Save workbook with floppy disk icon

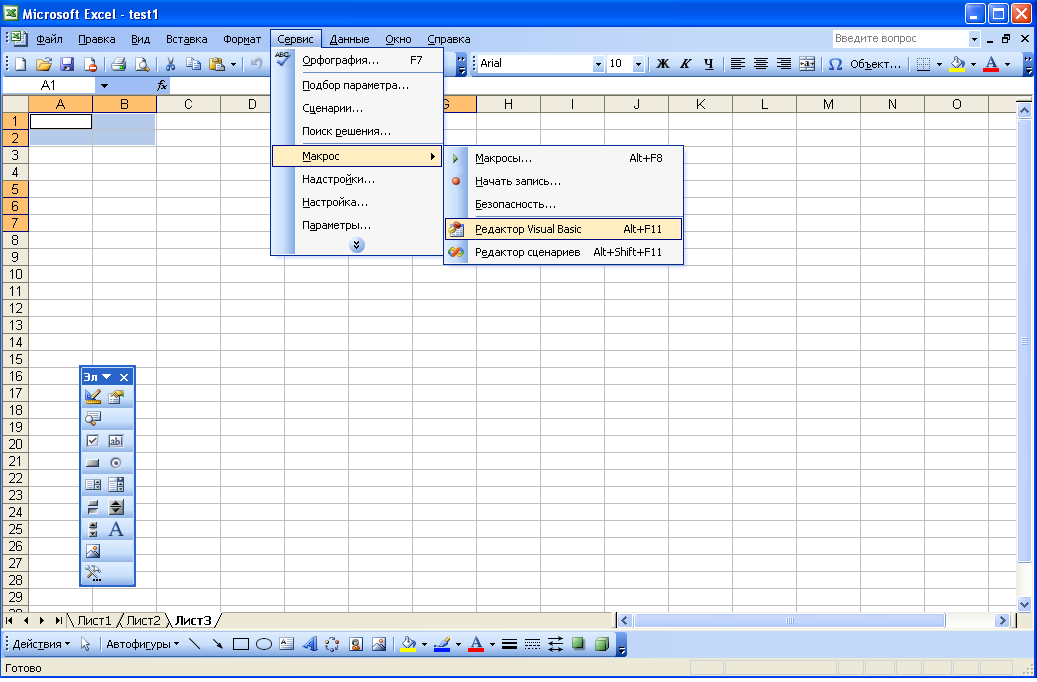point(67,64)
